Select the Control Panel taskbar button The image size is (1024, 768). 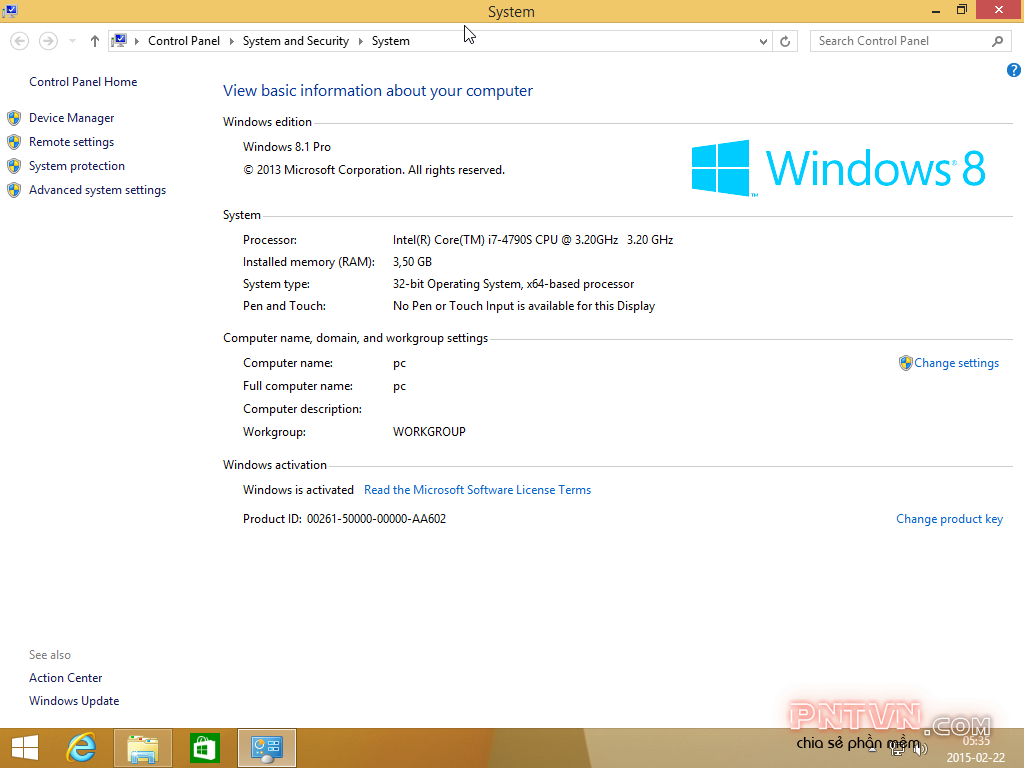coord(266,748)
